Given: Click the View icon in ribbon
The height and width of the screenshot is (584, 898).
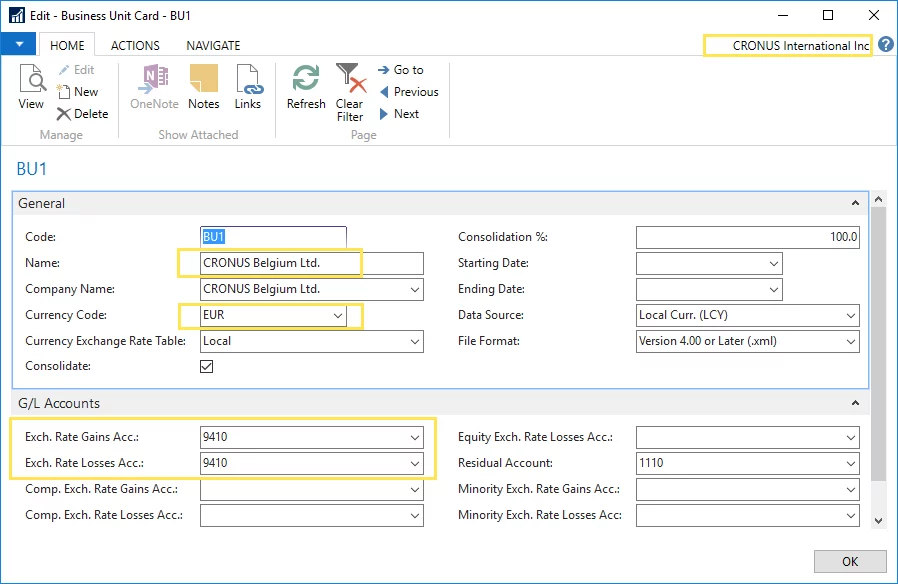Looking at the screenshot, I should (x=31, y=88).
